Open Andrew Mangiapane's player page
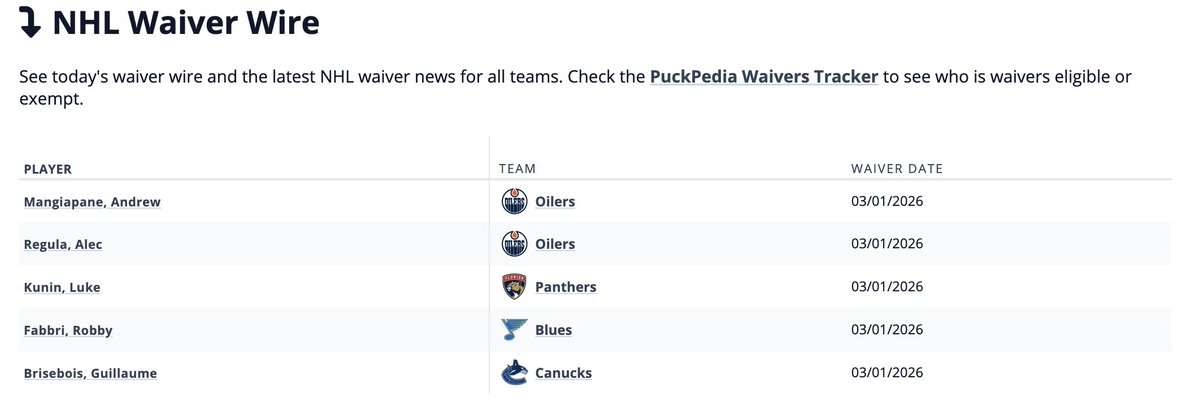Viewport: 1200px width, 405px height. [92, 202]
